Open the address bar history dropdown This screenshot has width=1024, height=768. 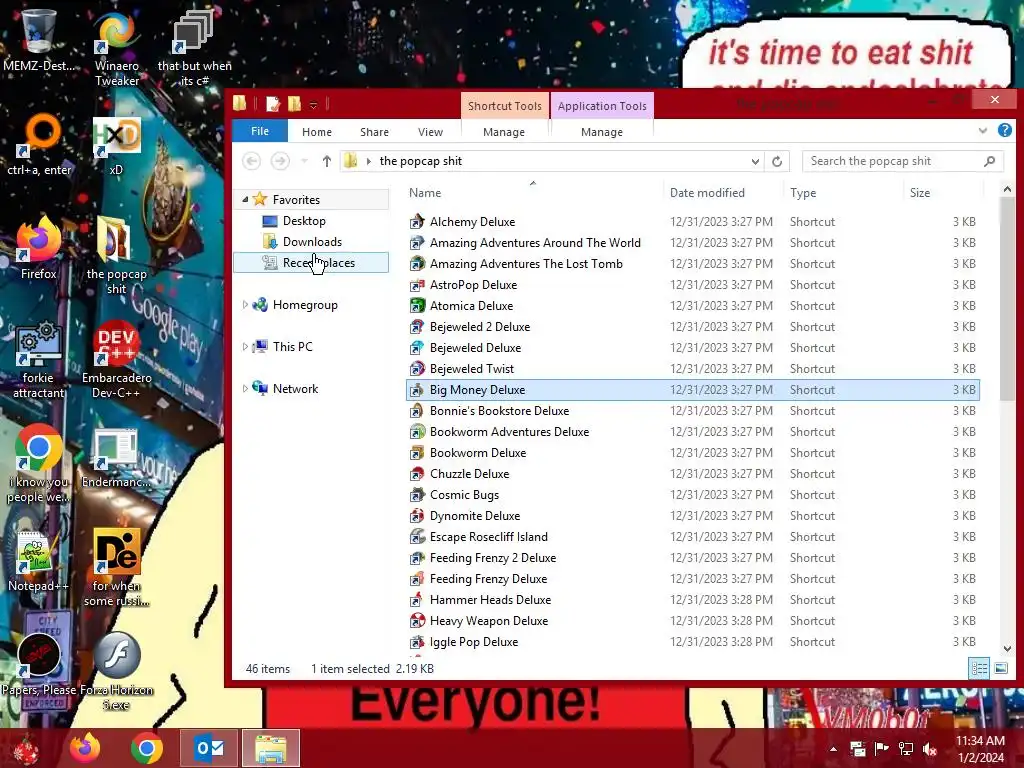(755, 161)
